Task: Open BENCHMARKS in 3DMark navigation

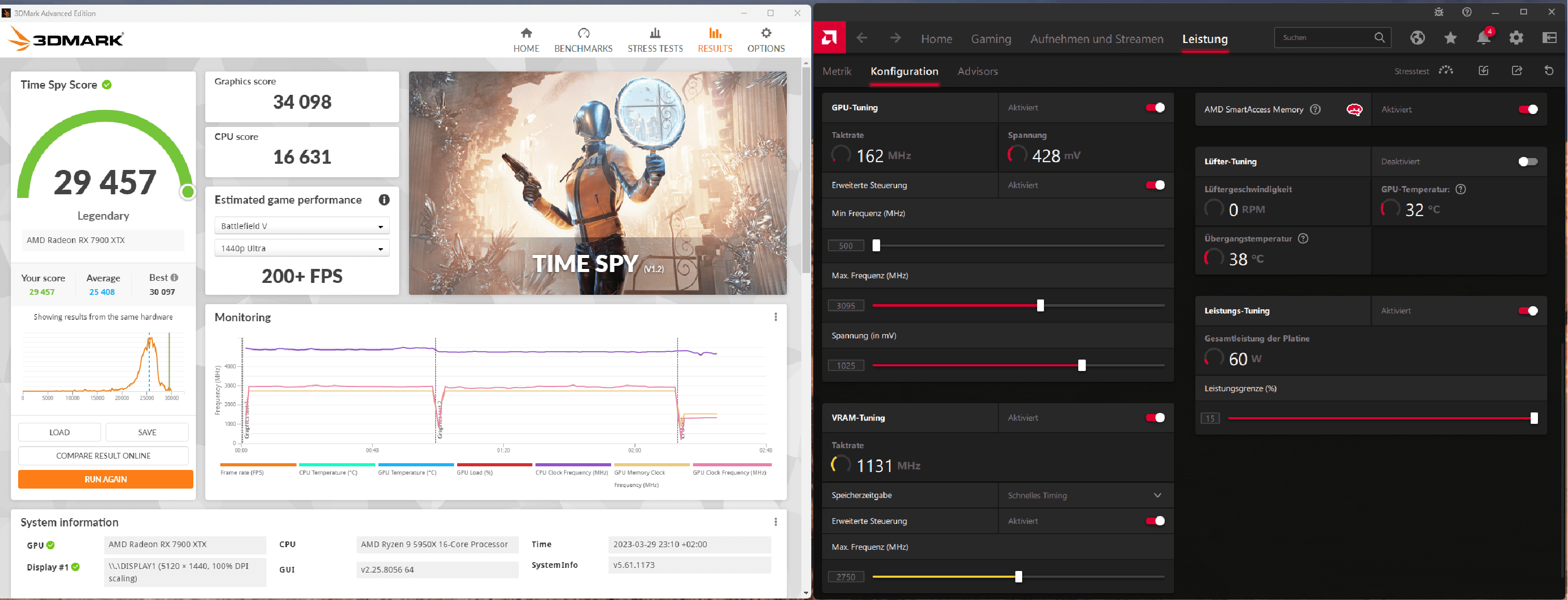Action: [583, 40]
